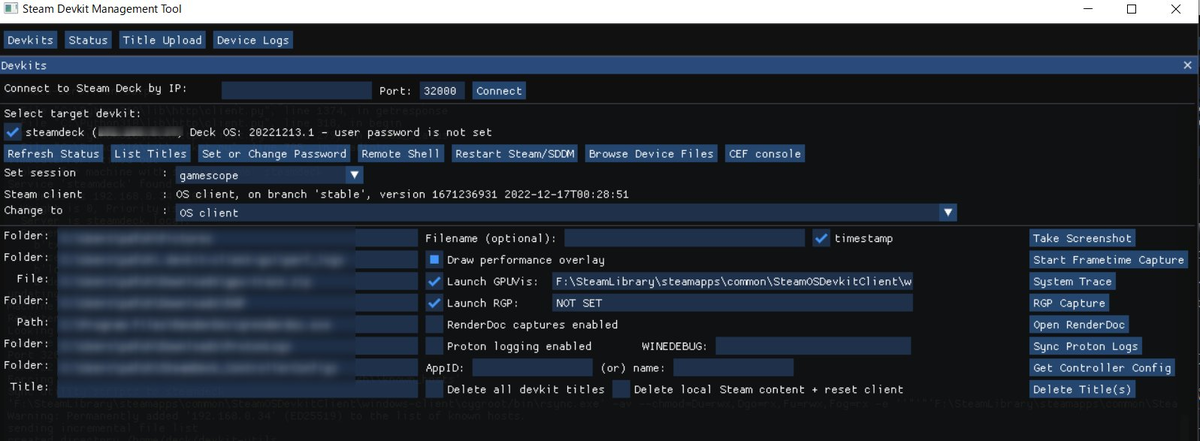Click RGP Capture
This screenshot has width=1200, height=441.
pos(1069,303)
